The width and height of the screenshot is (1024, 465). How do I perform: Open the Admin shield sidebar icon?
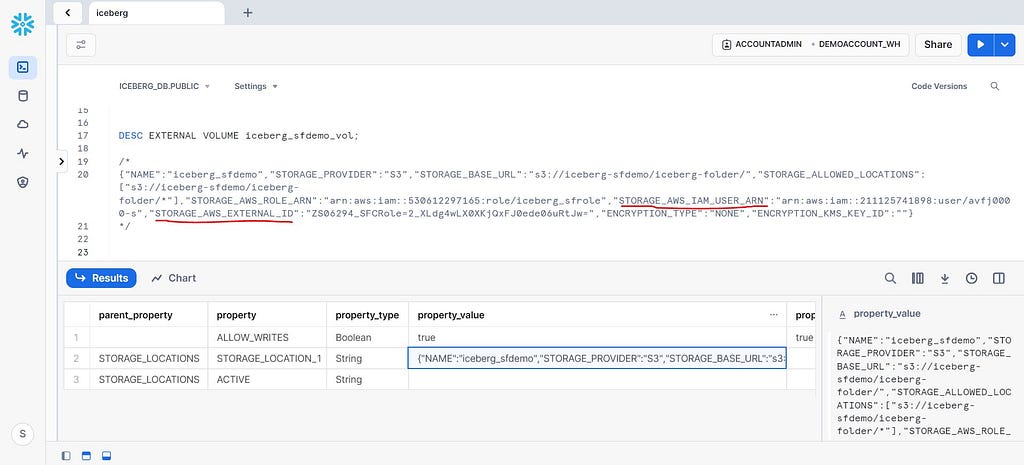click(23, 182)
